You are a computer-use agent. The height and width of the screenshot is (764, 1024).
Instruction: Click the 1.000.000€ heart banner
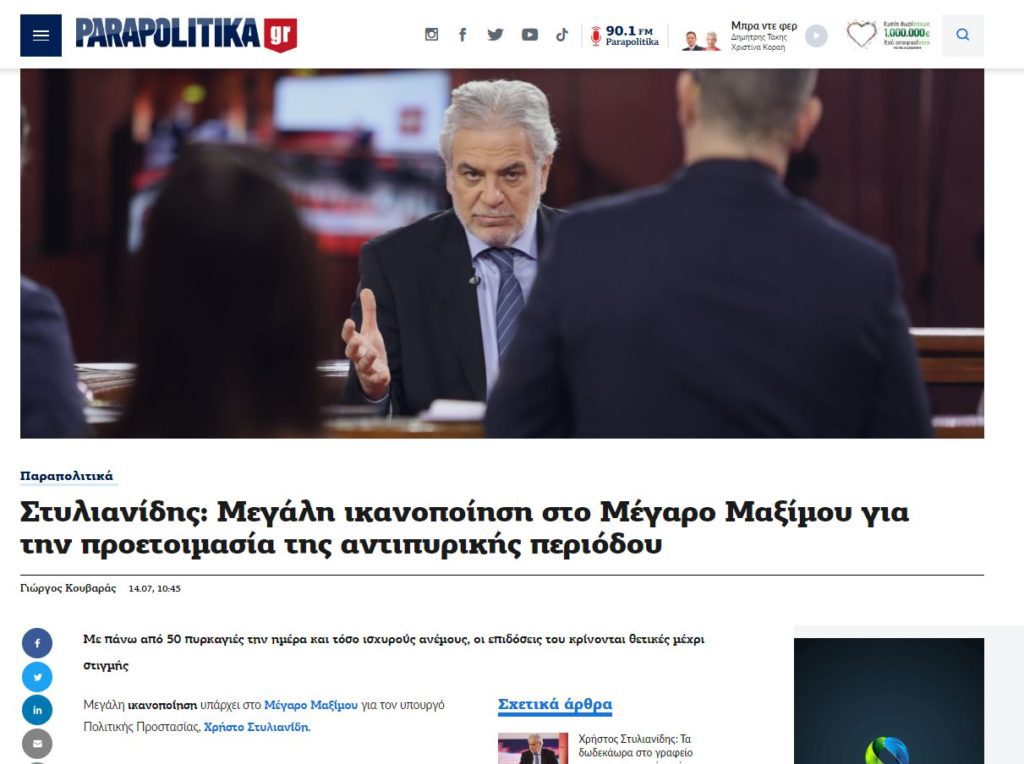pyautogui.click(x=888, y=35)
